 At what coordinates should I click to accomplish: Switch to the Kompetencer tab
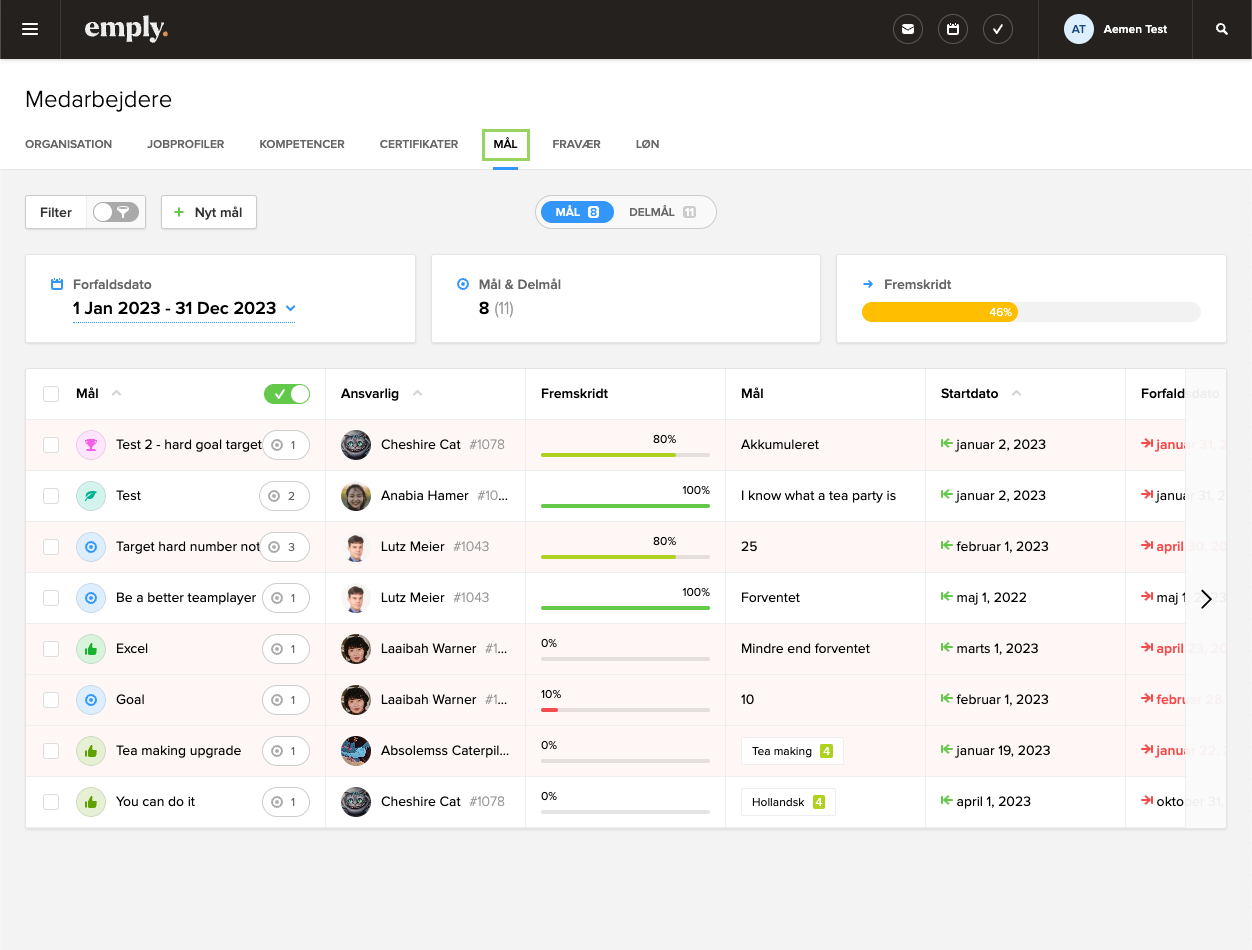[x=301, y=144]
